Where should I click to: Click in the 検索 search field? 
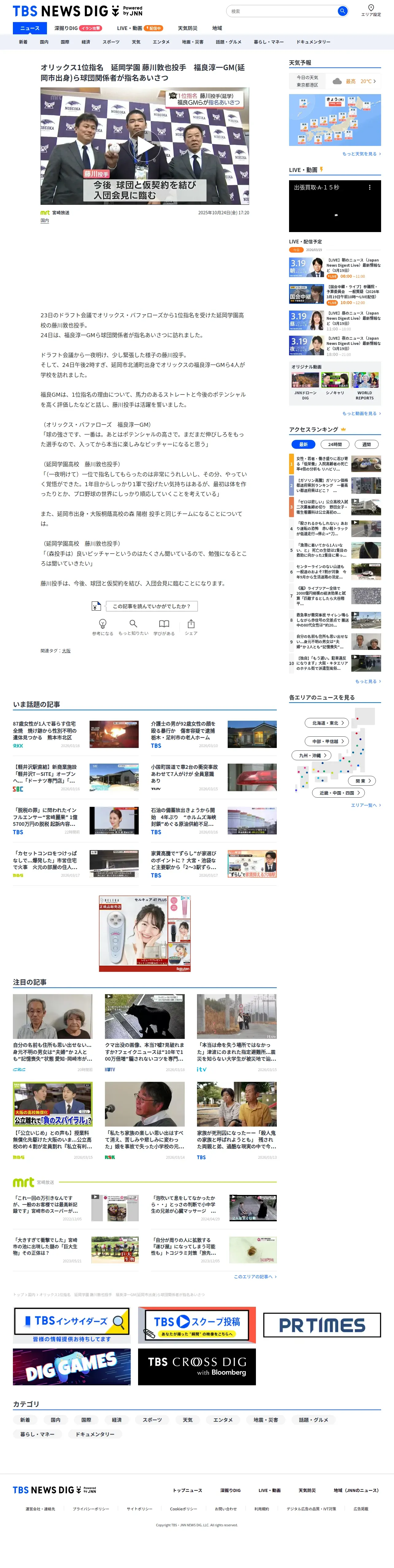click(281, 11)
